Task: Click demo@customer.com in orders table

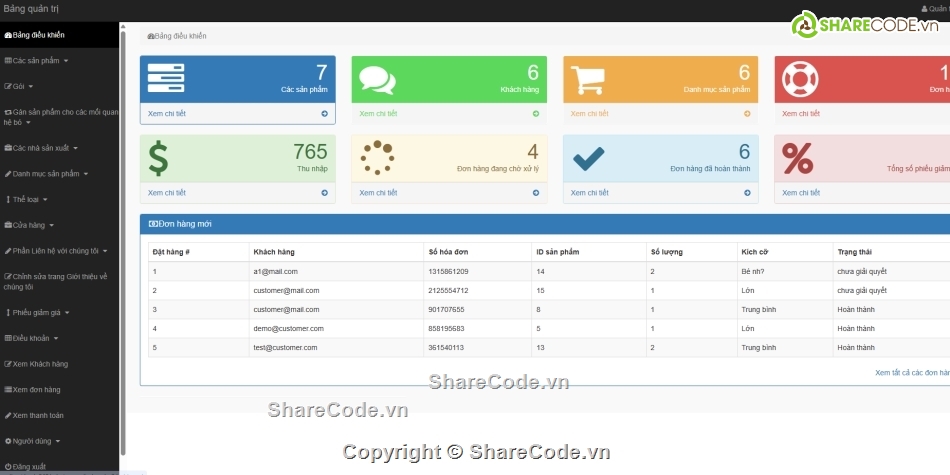Action: (x=288, y=328)
